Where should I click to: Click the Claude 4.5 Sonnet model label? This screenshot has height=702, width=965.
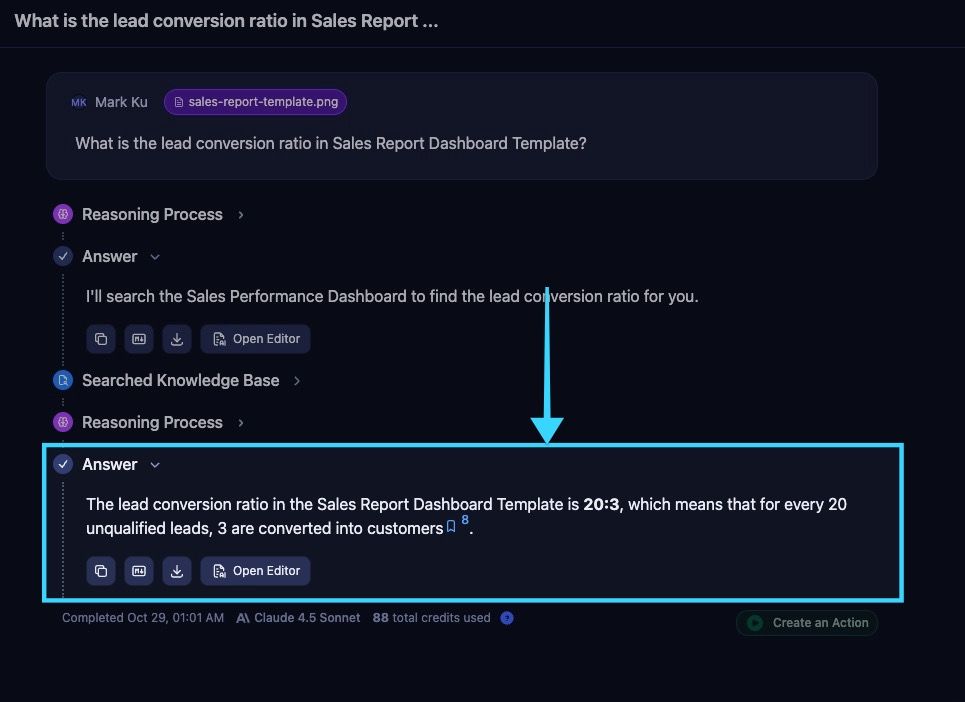(298, 618)
